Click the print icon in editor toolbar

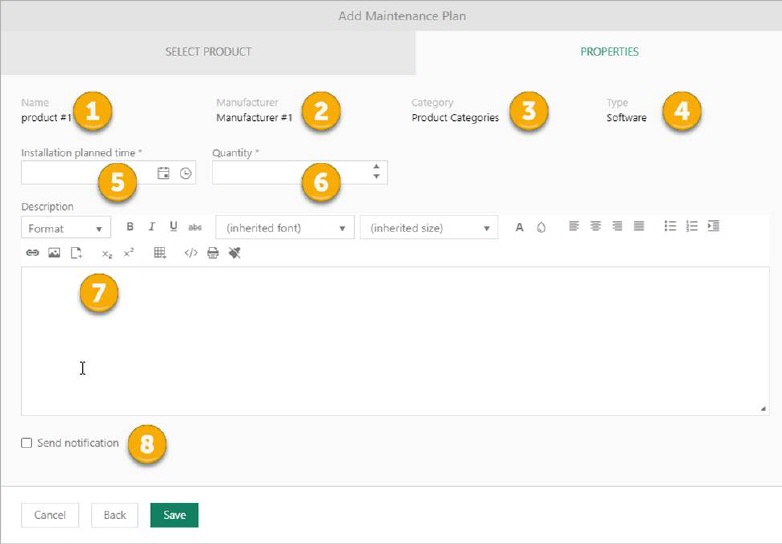click(212, 254)
